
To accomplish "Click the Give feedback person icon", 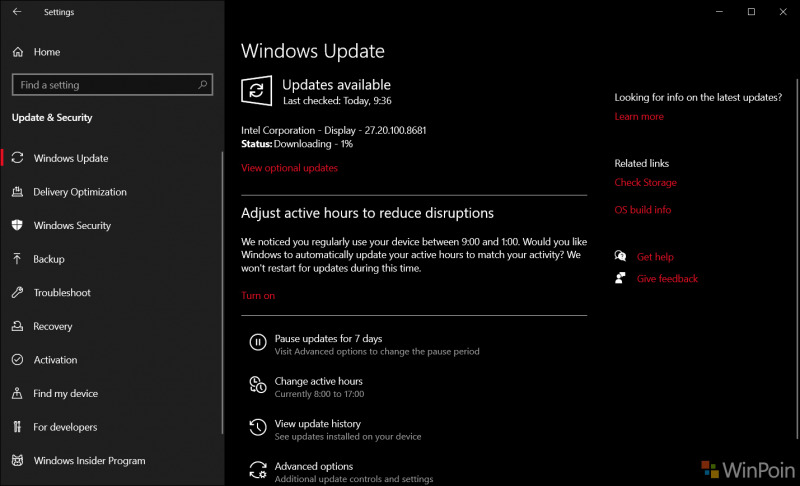I will pos(620,278).
